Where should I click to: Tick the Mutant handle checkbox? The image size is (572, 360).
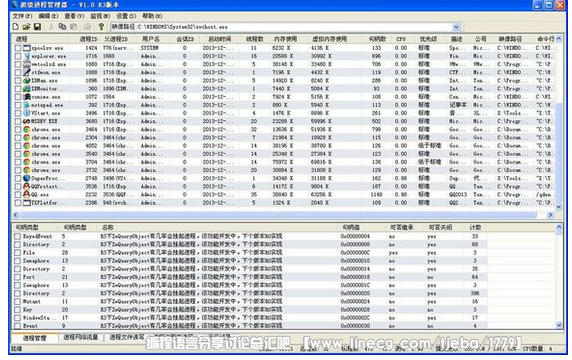click(x=18, y=302)
